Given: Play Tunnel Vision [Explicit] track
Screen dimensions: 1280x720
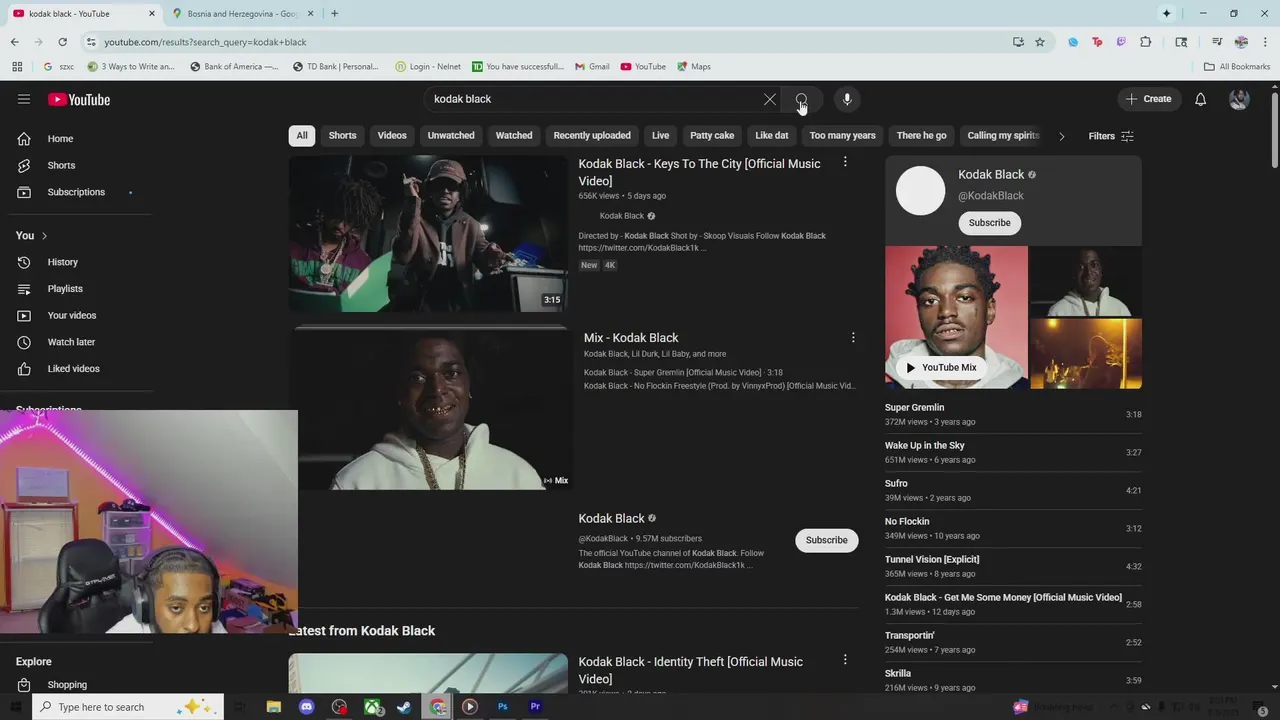Looking at the screenshot, I should point(1013,566).
